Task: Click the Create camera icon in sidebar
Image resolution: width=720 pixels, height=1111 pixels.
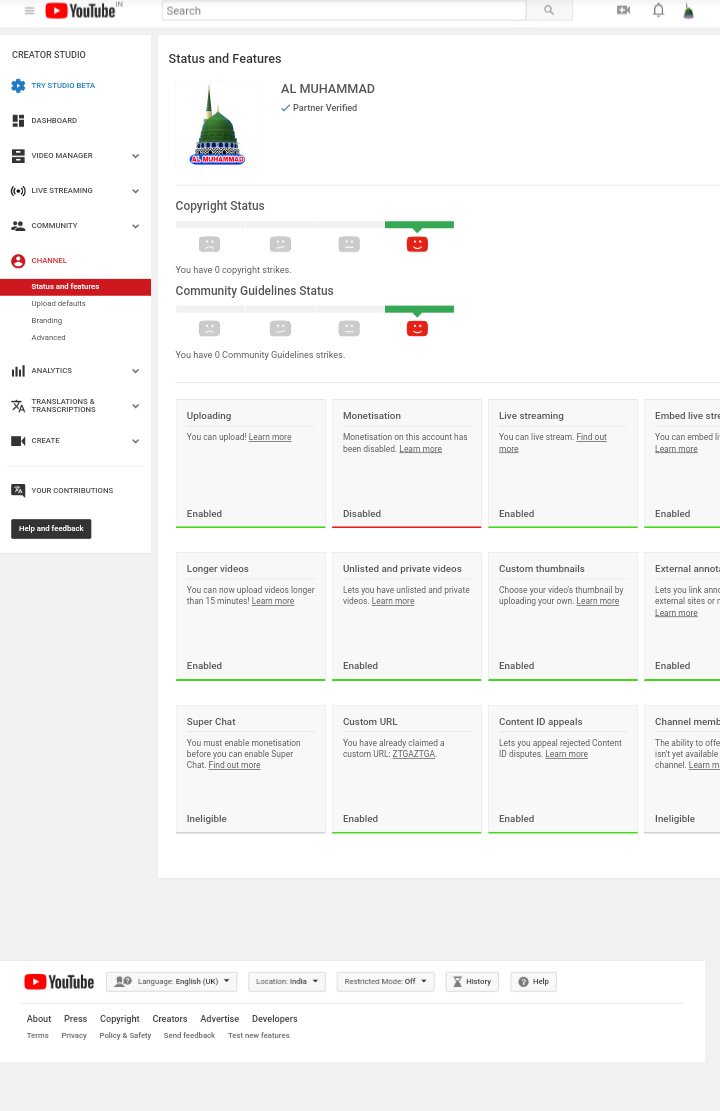Action: (x=18, y=441)
